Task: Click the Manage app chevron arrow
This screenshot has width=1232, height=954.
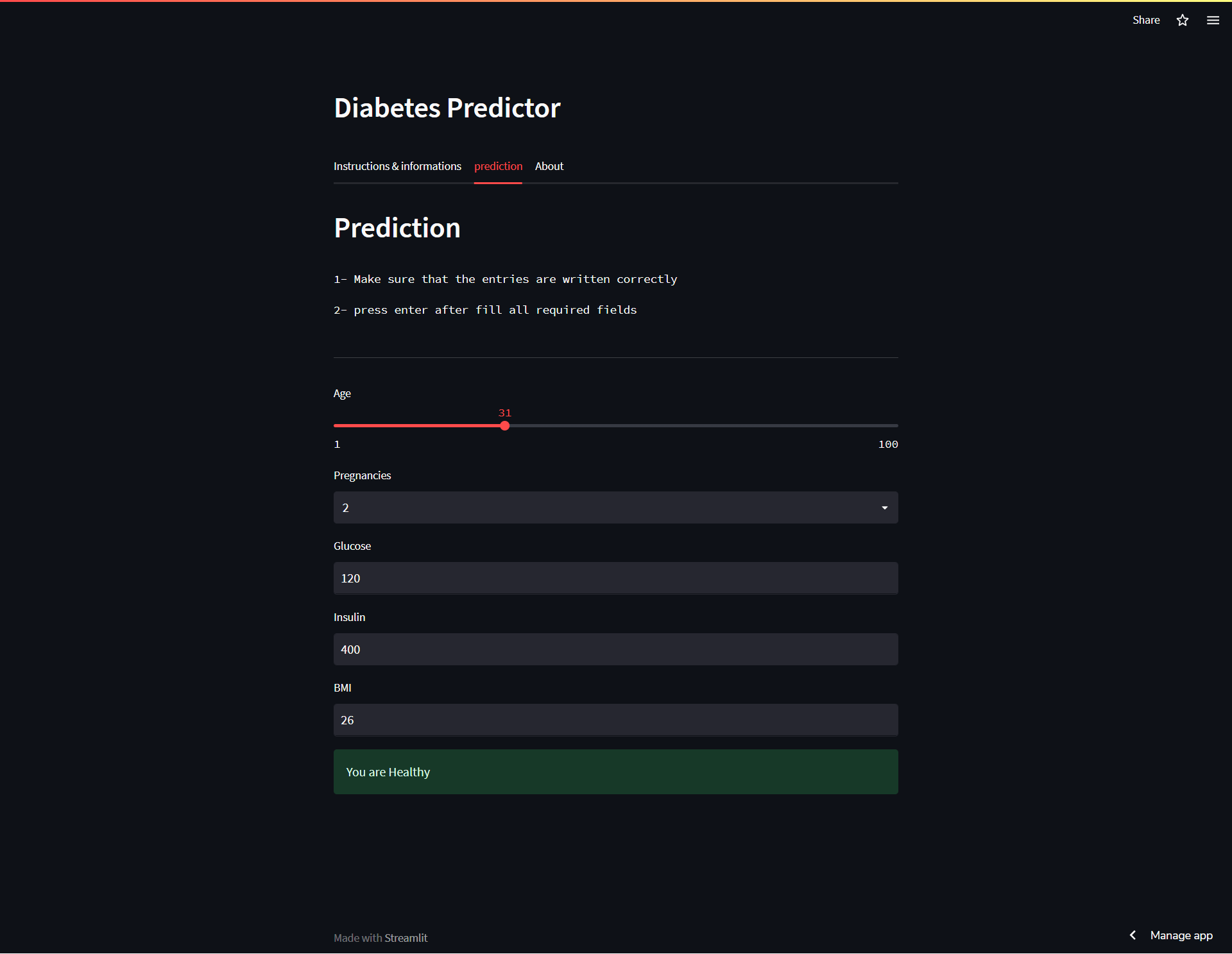Action: (x=1133, y=935)
